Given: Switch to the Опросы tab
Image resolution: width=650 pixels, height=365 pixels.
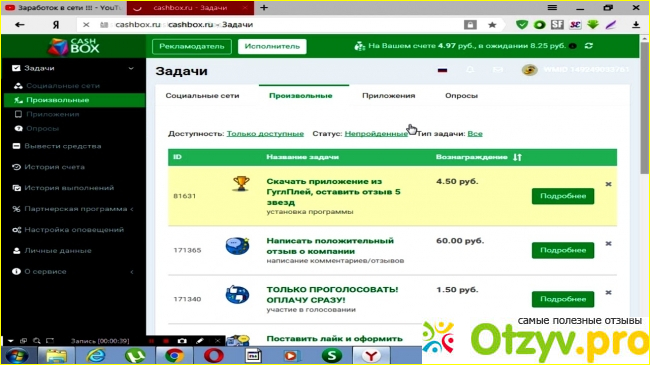Looking at the screenshot, I should coord(461,96).
